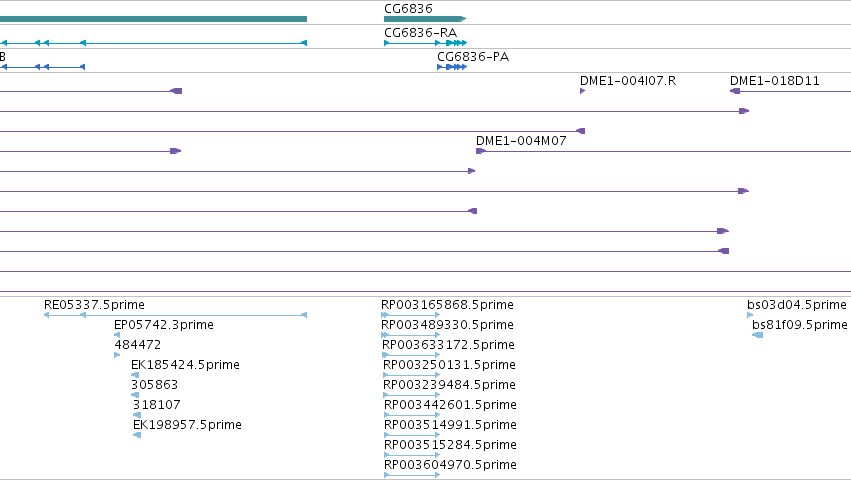This screenshot has height=480, width=851.
Task: Select the RP003489330.5prime EST feature
Action: point(410,335)
